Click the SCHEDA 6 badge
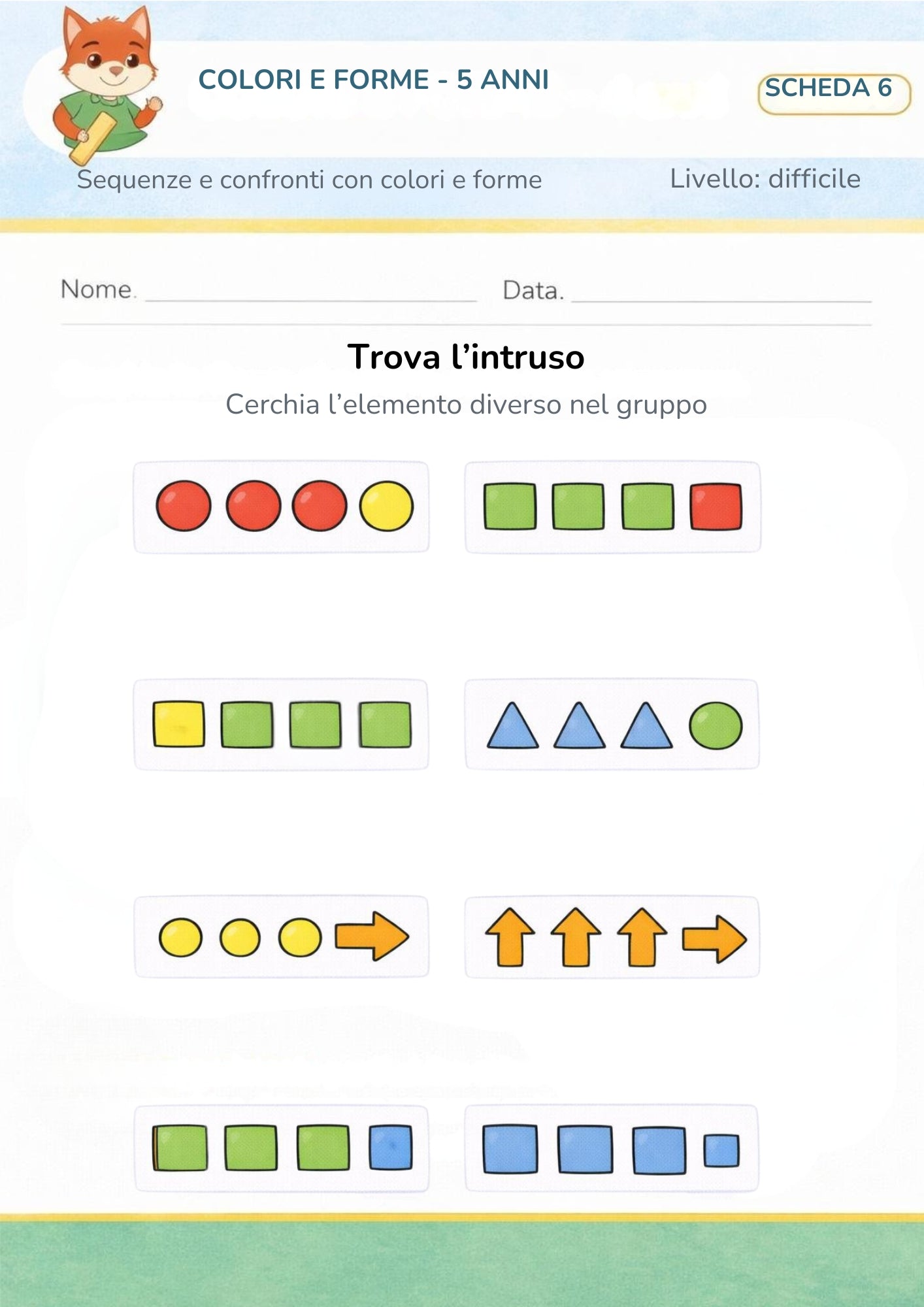This screenshot has width=924, height=1307. pyautogui.click(x=834, y=94)
